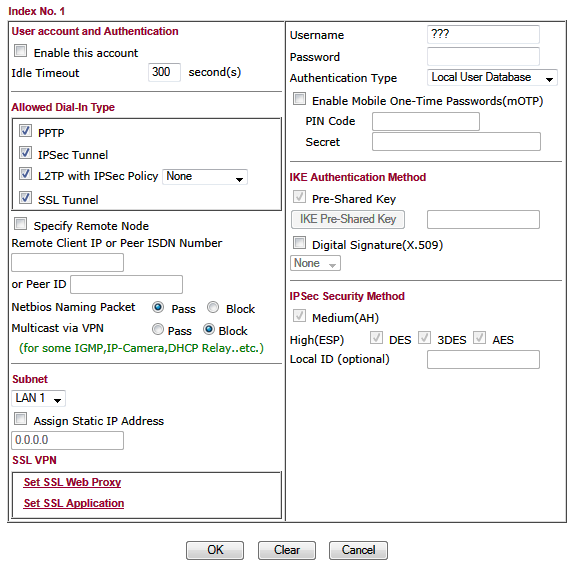This screenshot has height=564, width=576.
Task: Uncheck the PPTP dial-in type
Action: (x=25, y=130)
